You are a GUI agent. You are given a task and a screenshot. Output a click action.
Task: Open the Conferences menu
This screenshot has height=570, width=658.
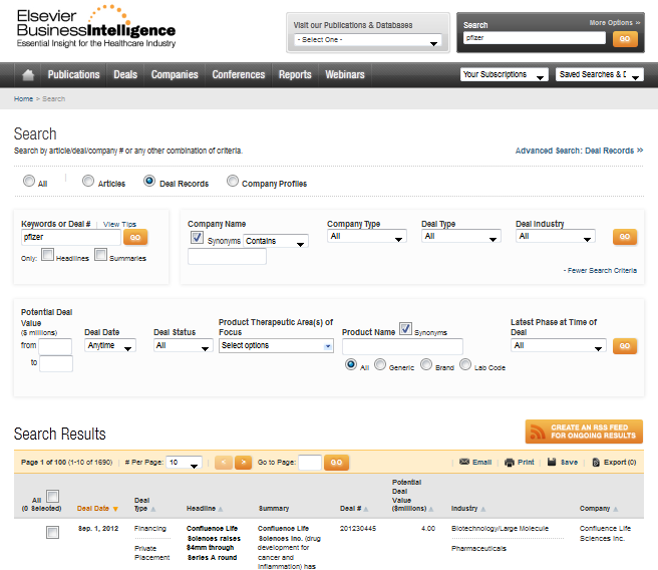coord(238,75)
